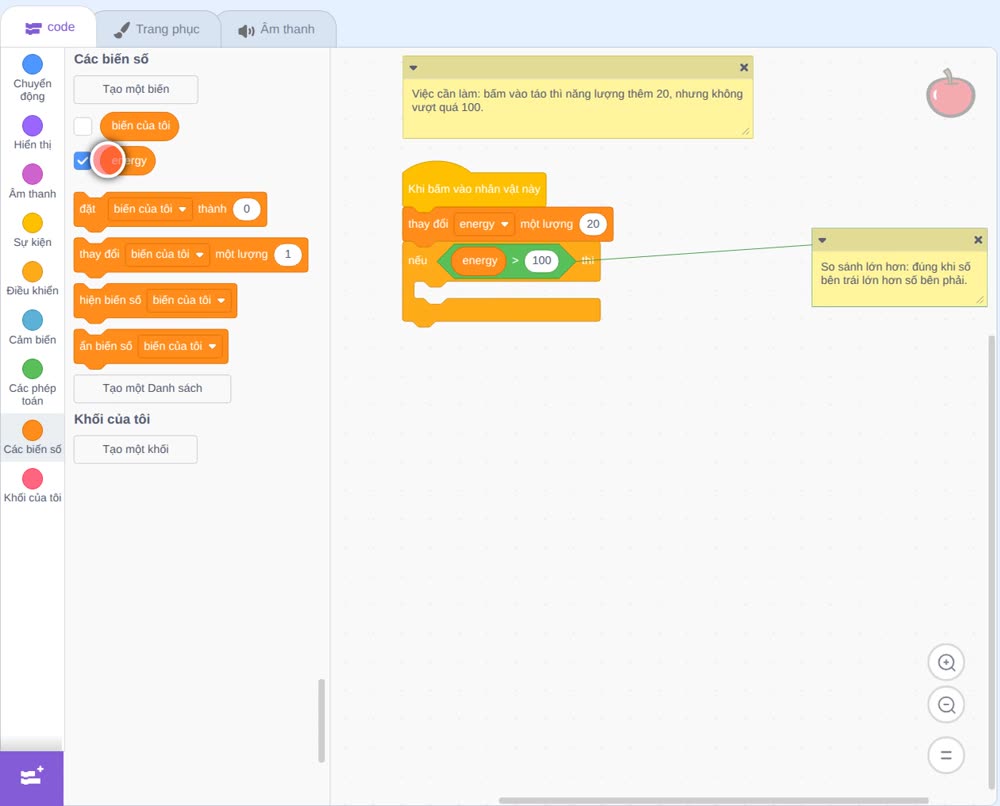This screenshot has width=1000, height=806.
Task: Click the 'Tạo một Danh sách' button
Action: (x=152, y=388)
